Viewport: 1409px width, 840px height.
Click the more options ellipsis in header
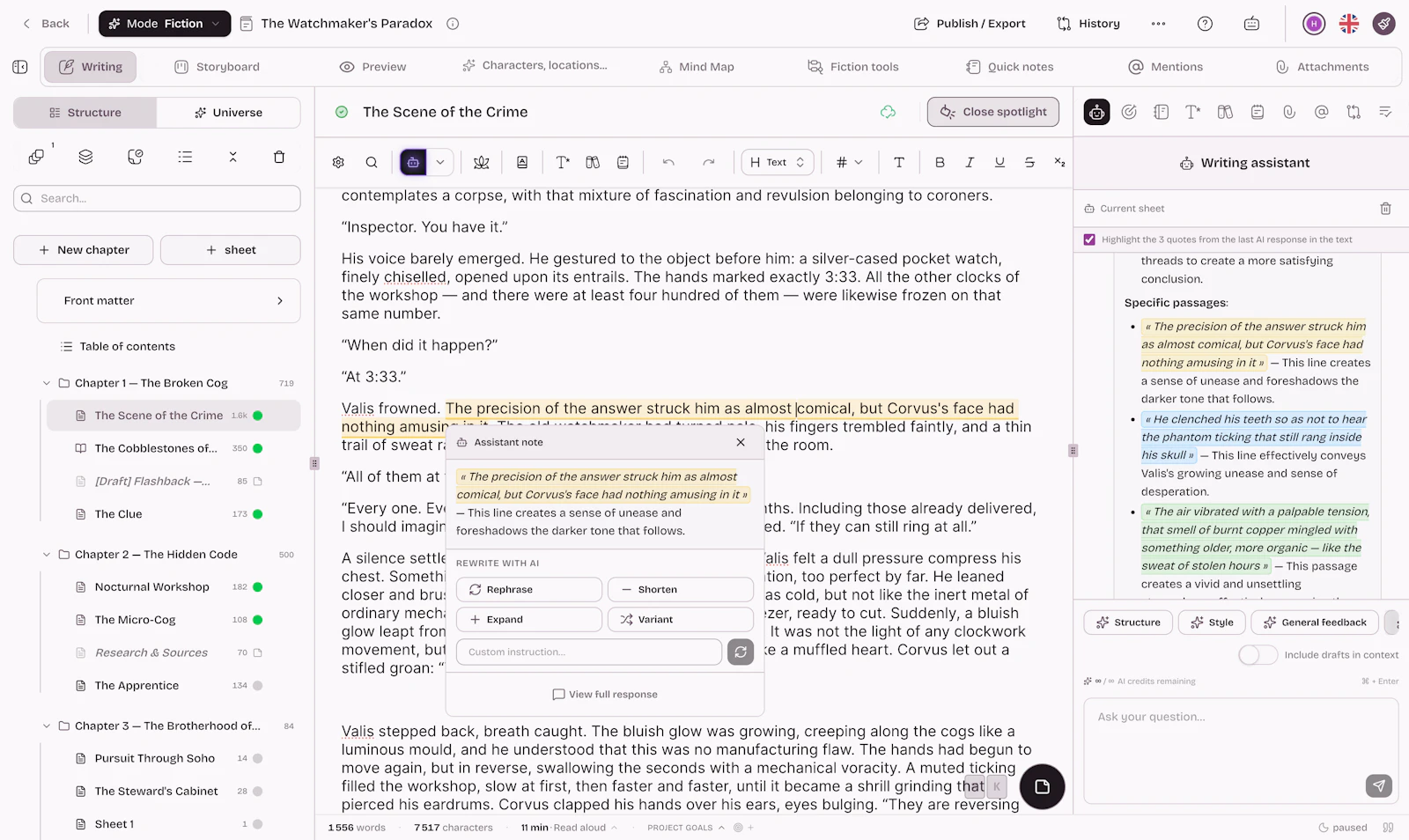1158,24
